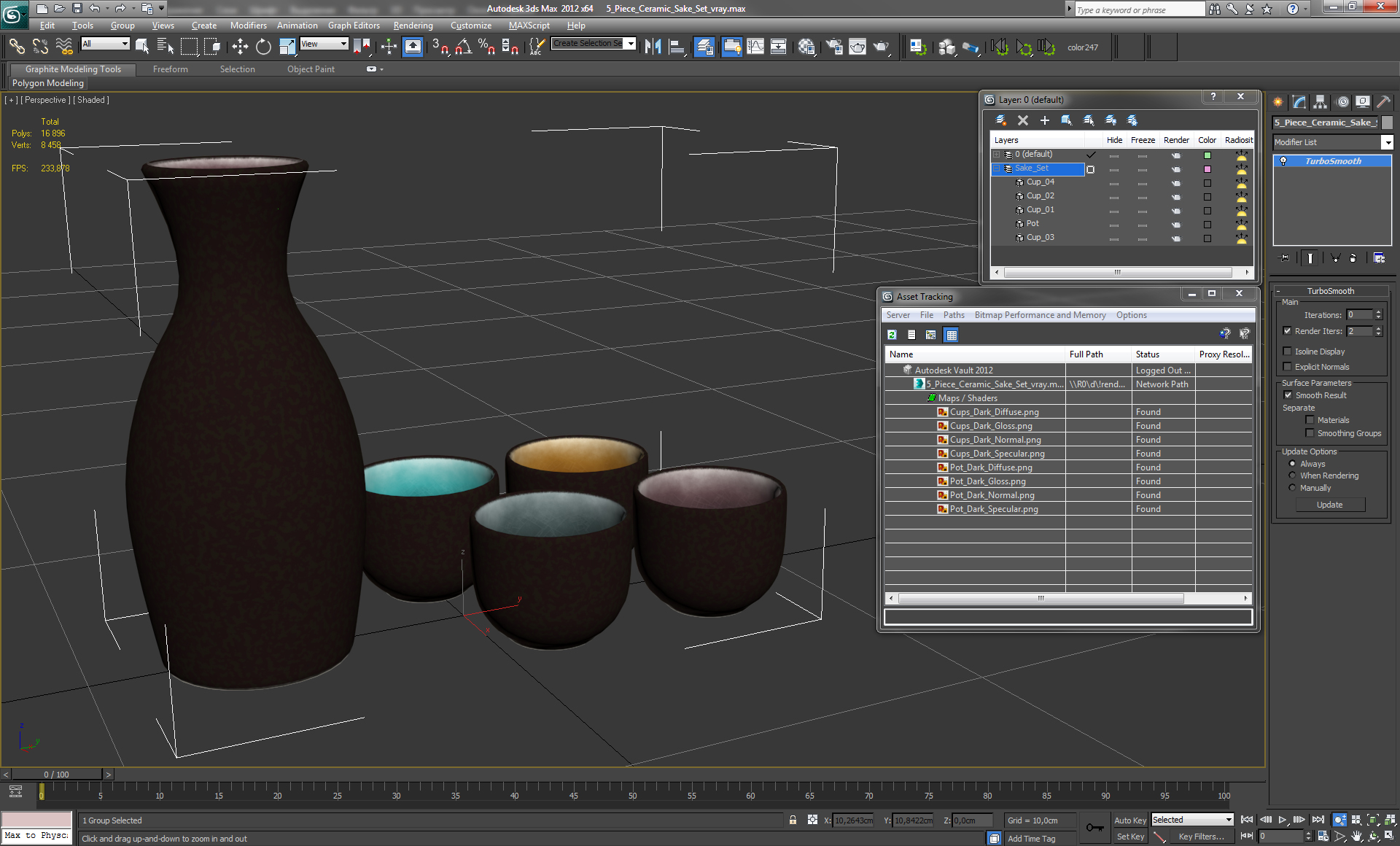Click the Delete layer X icon

tap(1022, 120)
